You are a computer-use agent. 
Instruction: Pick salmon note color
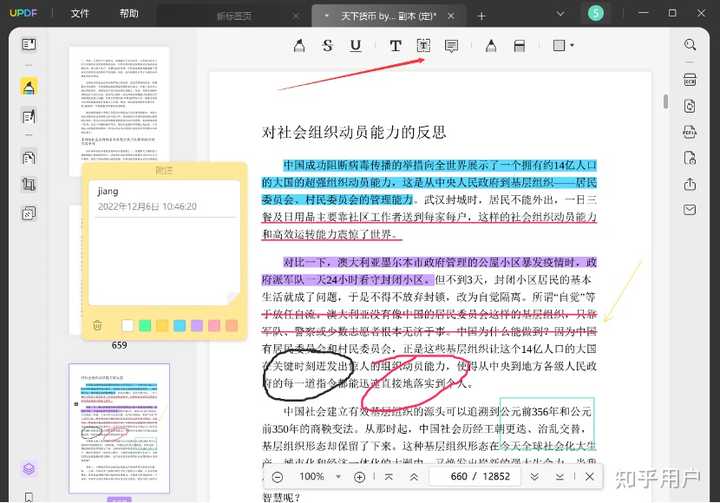click(232, 325)
